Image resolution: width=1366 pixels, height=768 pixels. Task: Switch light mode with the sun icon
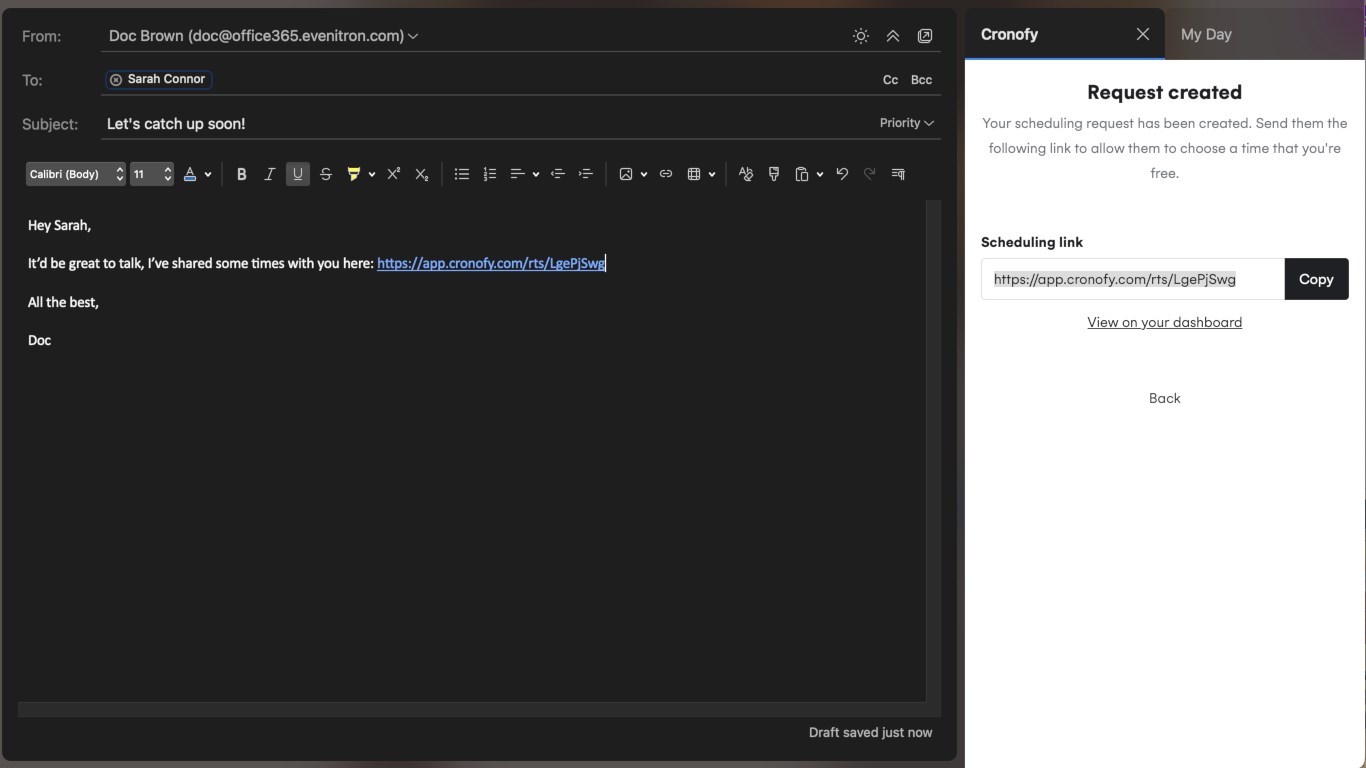coord(861,36)
